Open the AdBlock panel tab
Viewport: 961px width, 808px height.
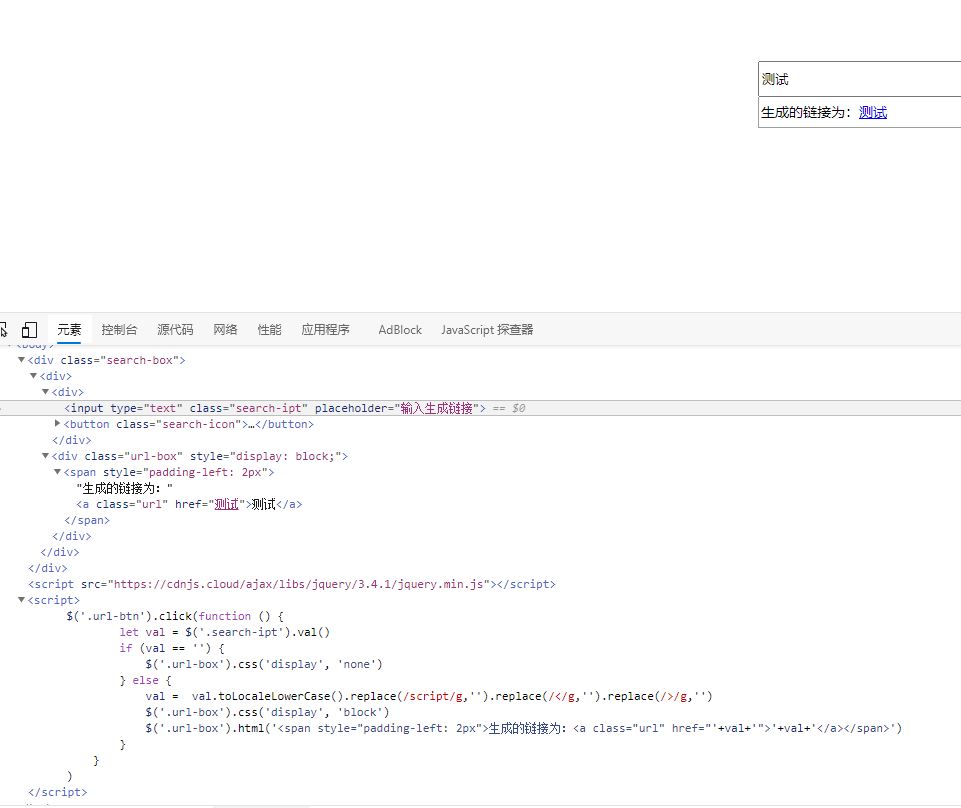click(x=400, y=330)
